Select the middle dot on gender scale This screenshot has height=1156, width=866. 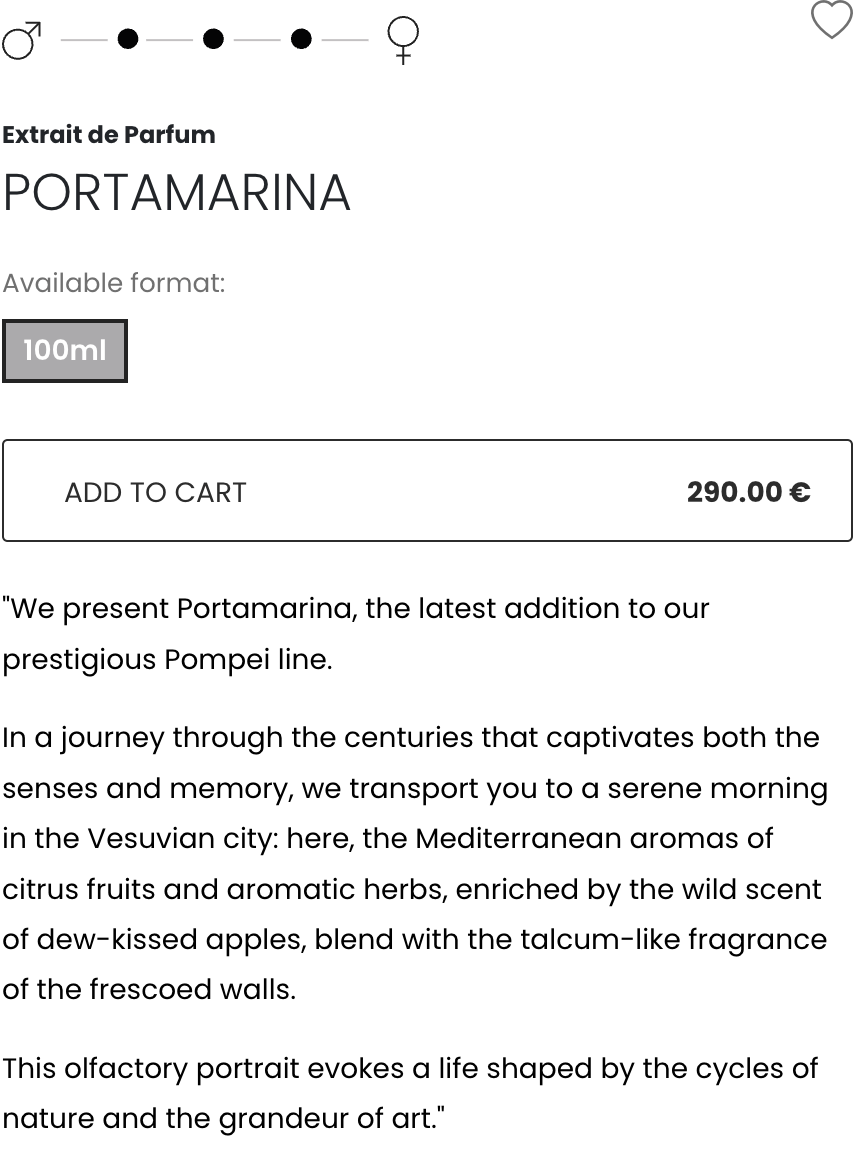(214, 38)
